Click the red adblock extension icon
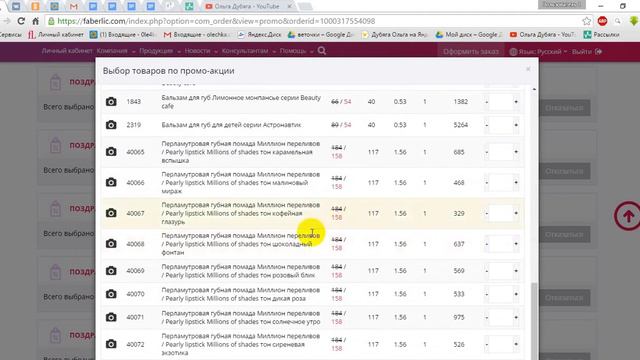Screen dimensions: 640x360 click(602, 21)
